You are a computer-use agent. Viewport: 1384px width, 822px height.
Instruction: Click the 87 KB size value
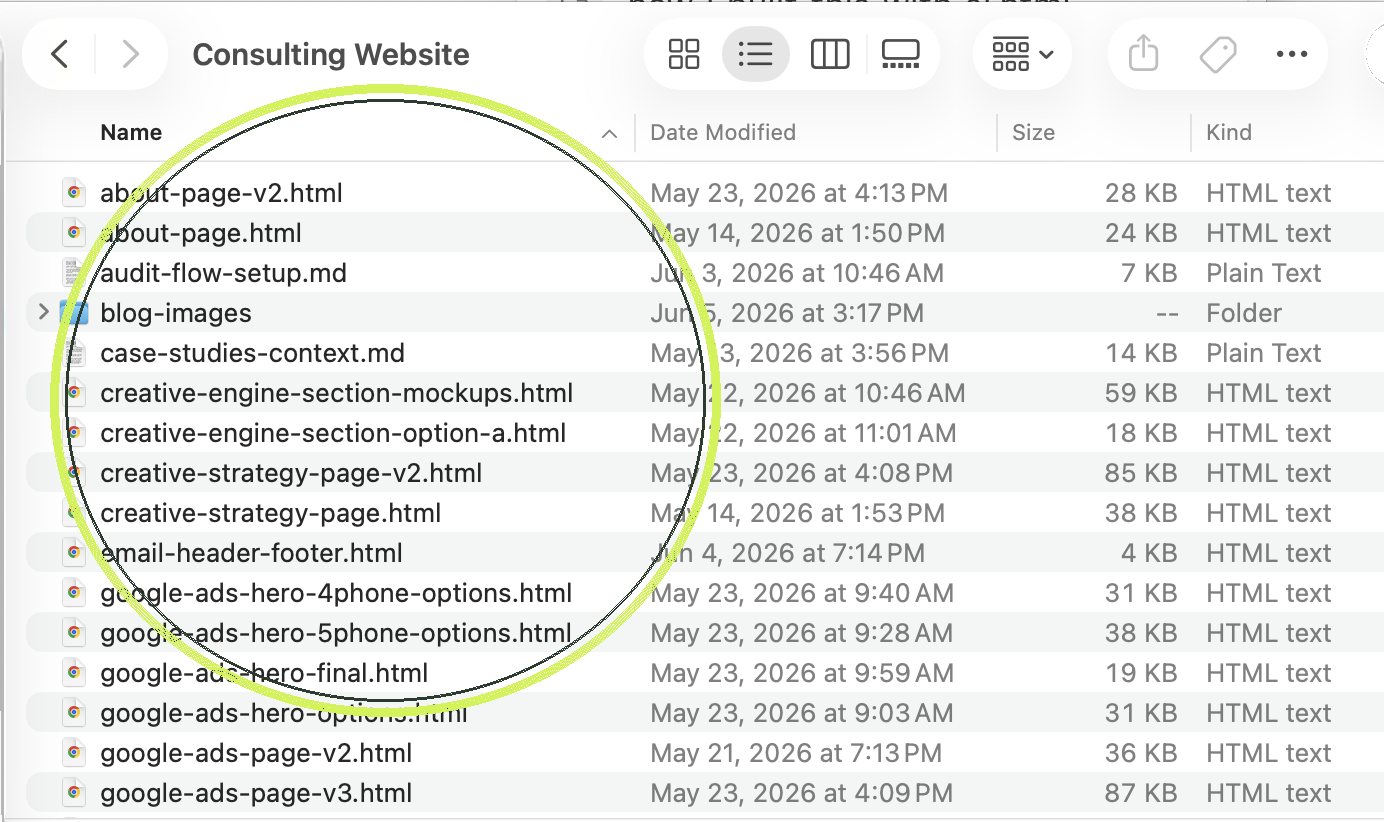point(1141,793)
